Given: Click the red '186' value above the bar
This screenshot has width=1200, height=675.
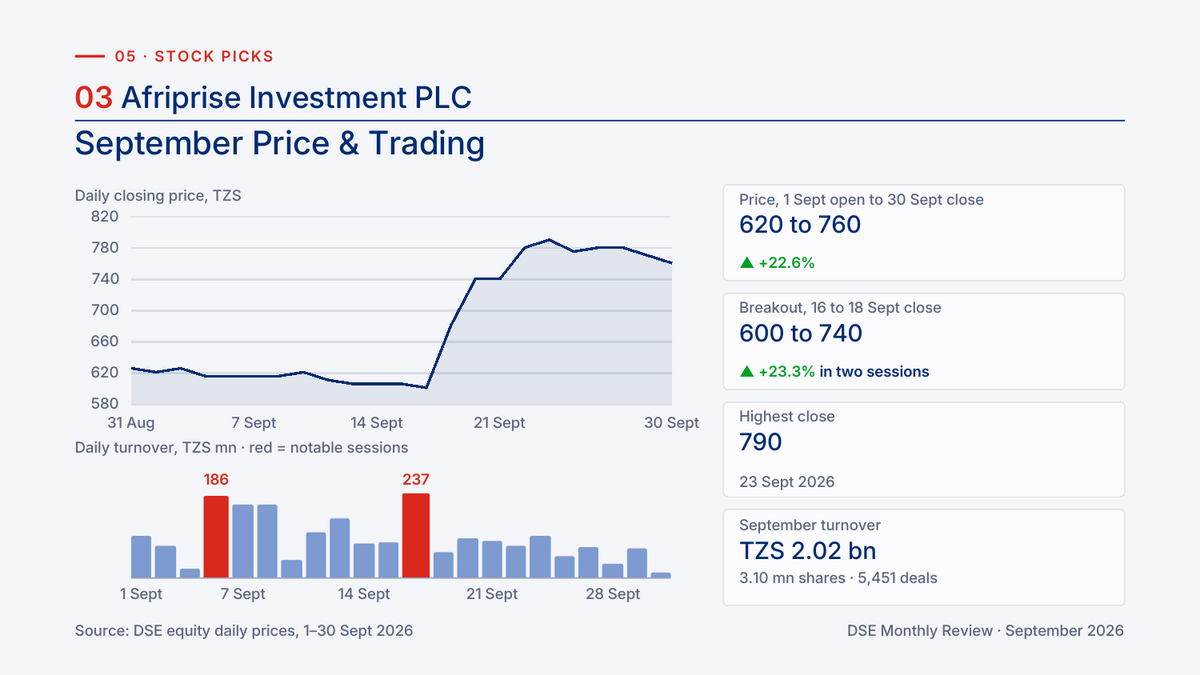Looking at the screenshot, I should point(216,480).
